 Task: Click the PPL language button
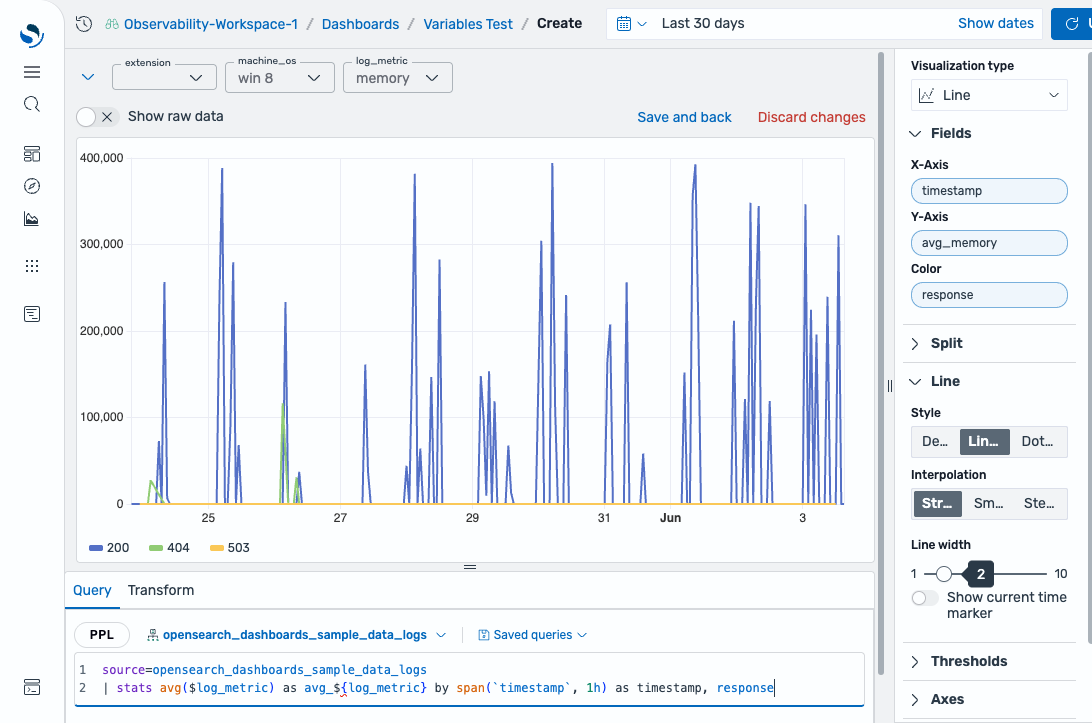click(x=102, y=635)
